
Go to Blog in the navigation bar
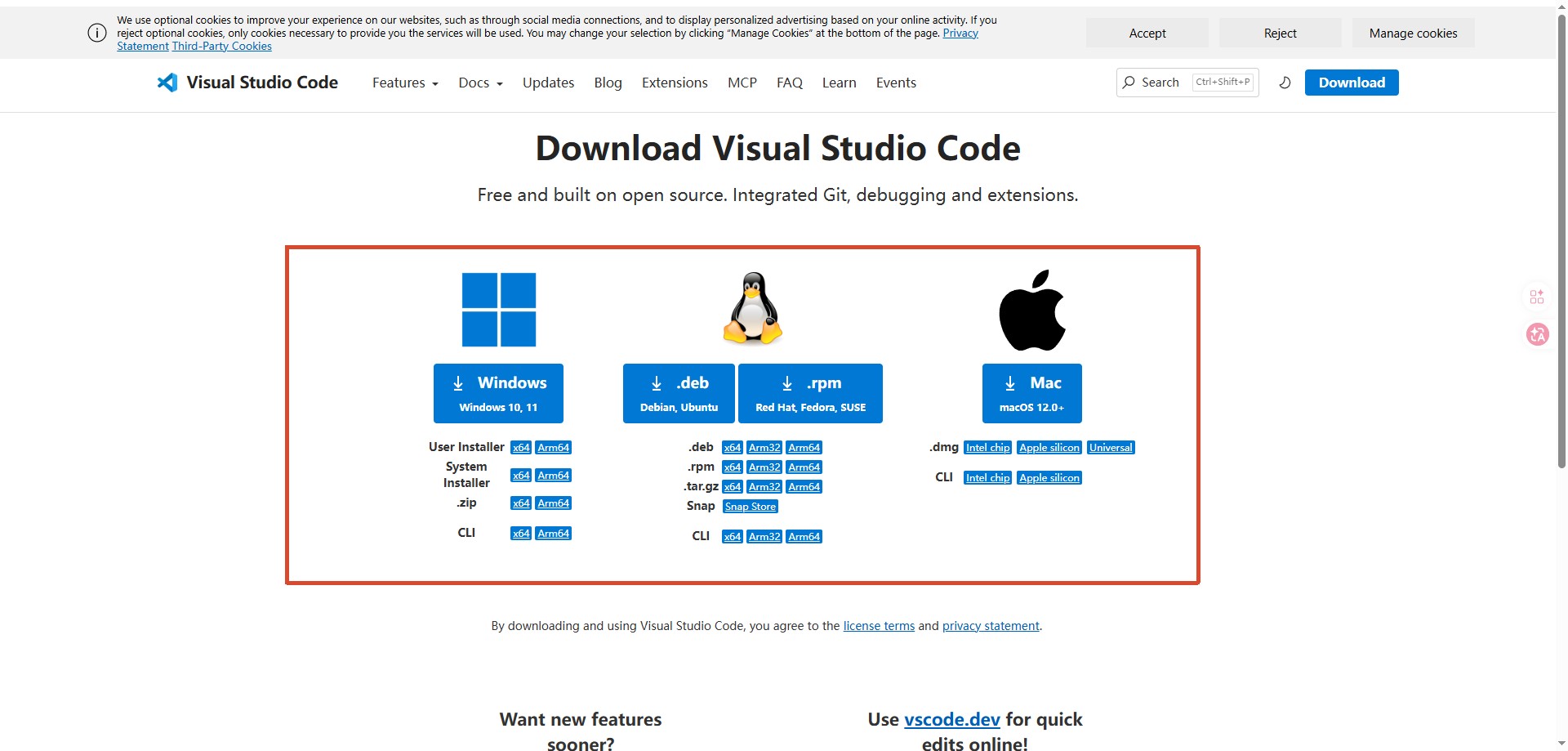click(608, 83)
